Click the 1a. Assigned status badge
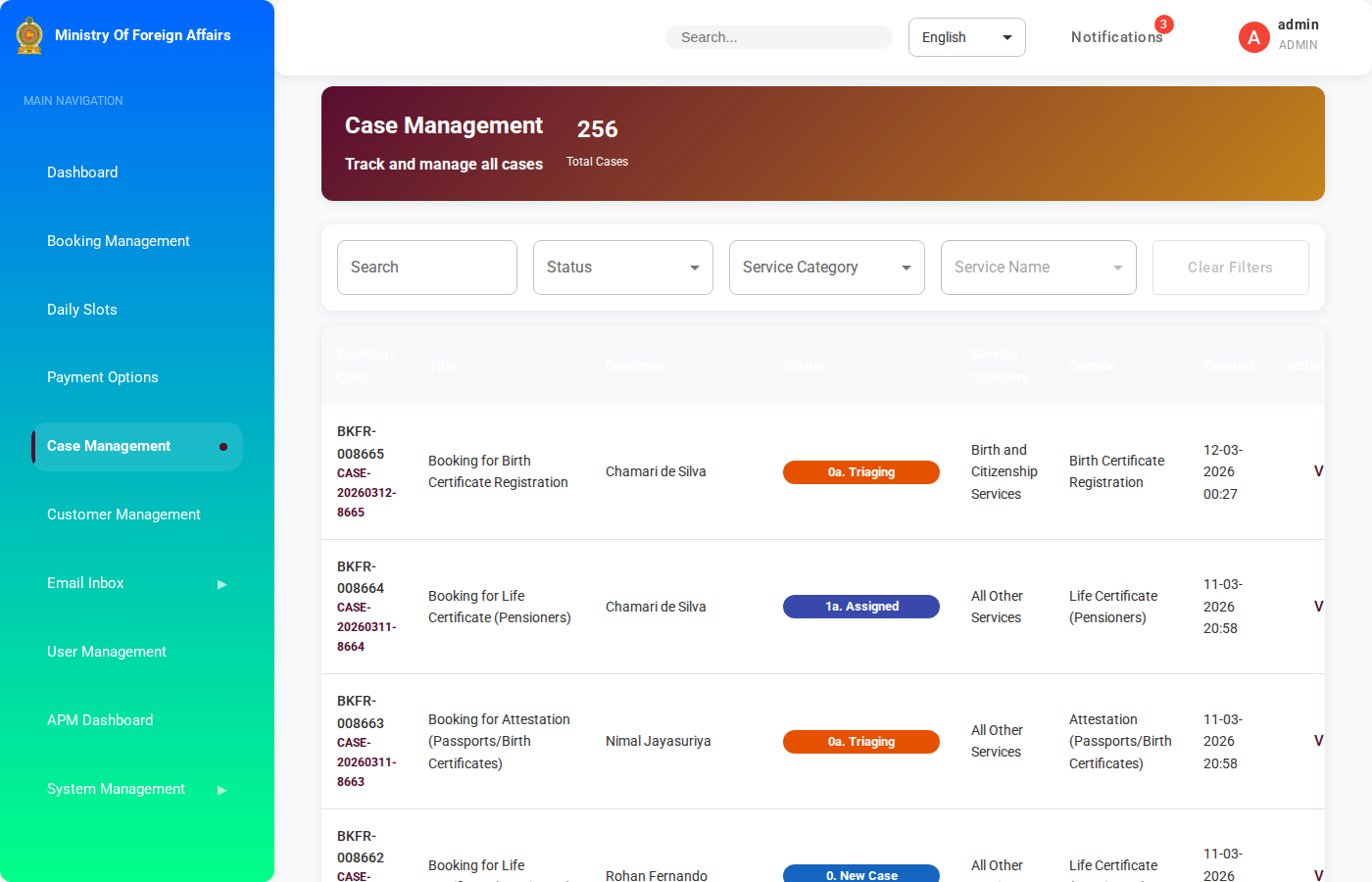1372x882 pixels. [860, 607]
